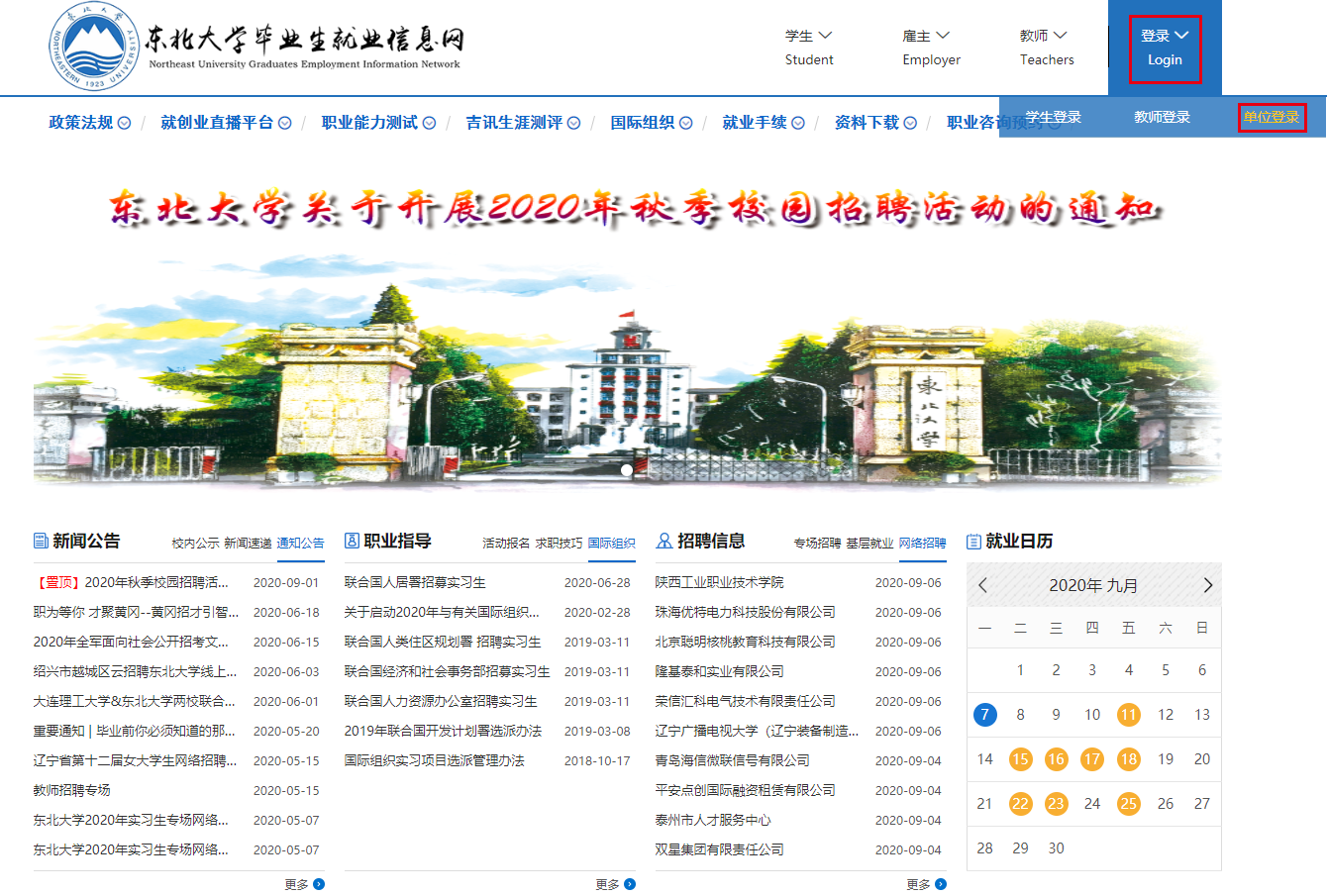Switch to 国际组织 tab in 职业指导
The image size is (1327, 896).
[611, 543]
